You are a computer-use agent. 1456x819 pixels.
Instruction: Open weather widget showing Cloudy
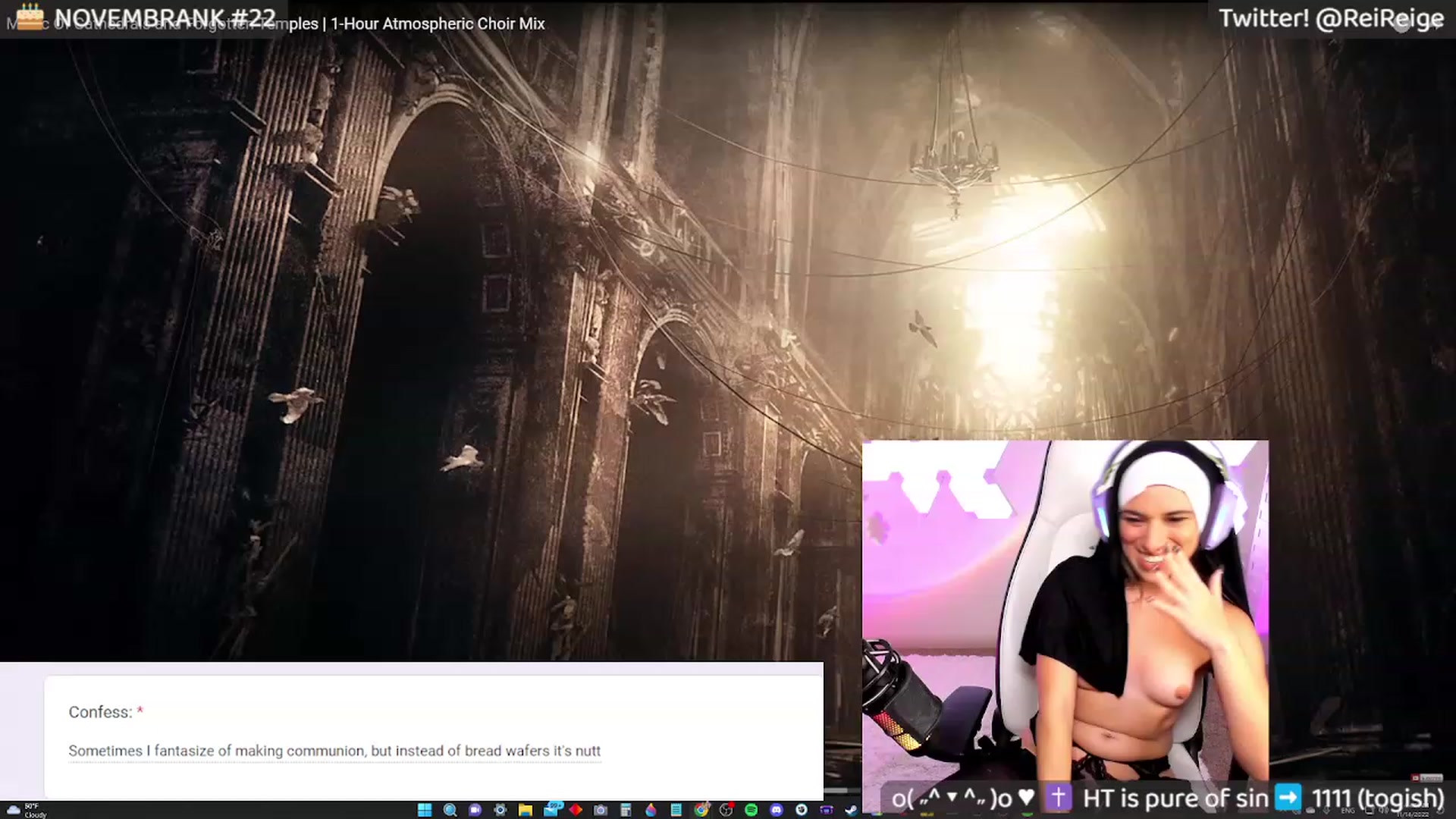point(25,810)
